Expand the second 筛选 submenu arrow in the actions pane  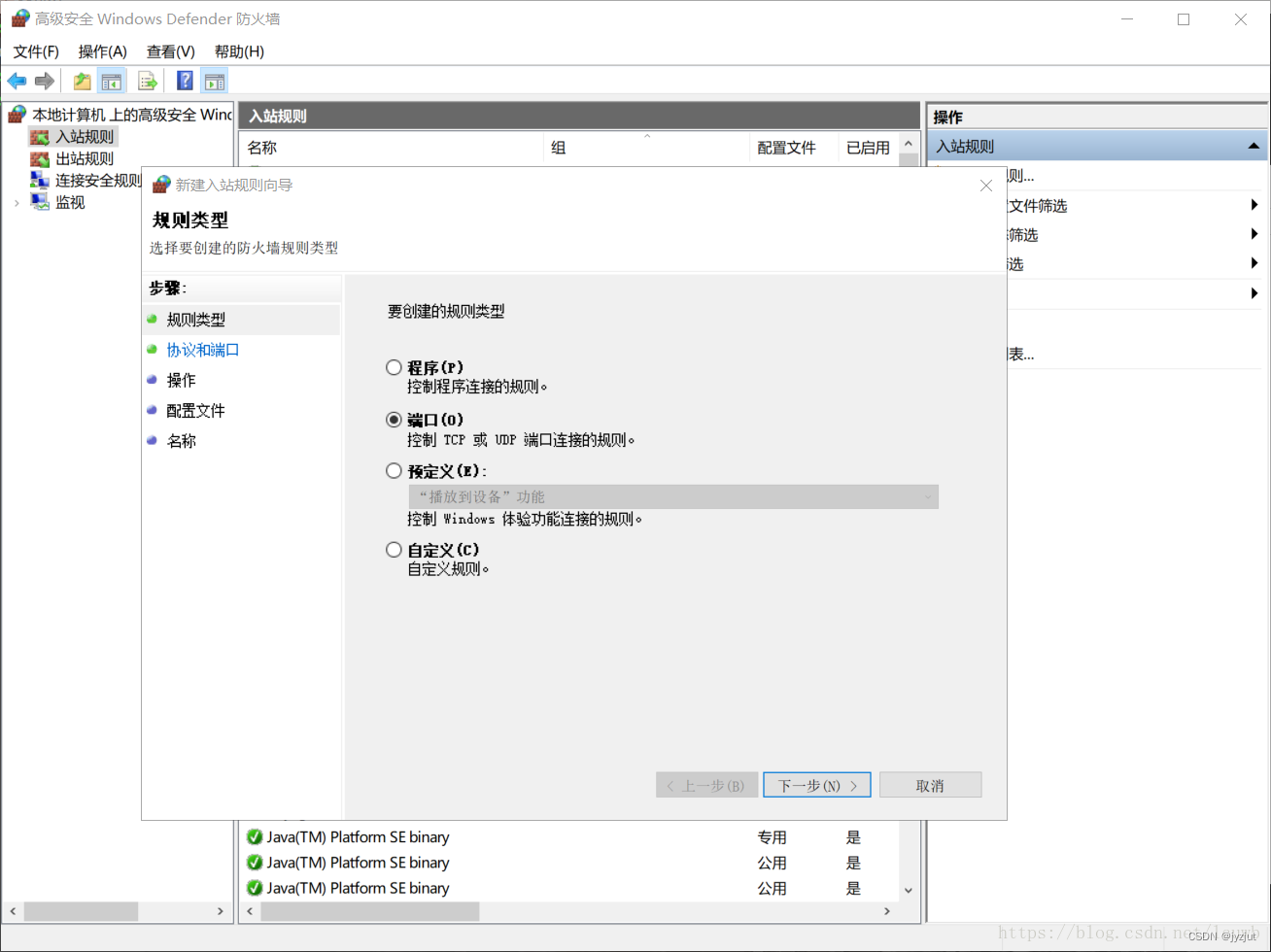click(1254, 234)
